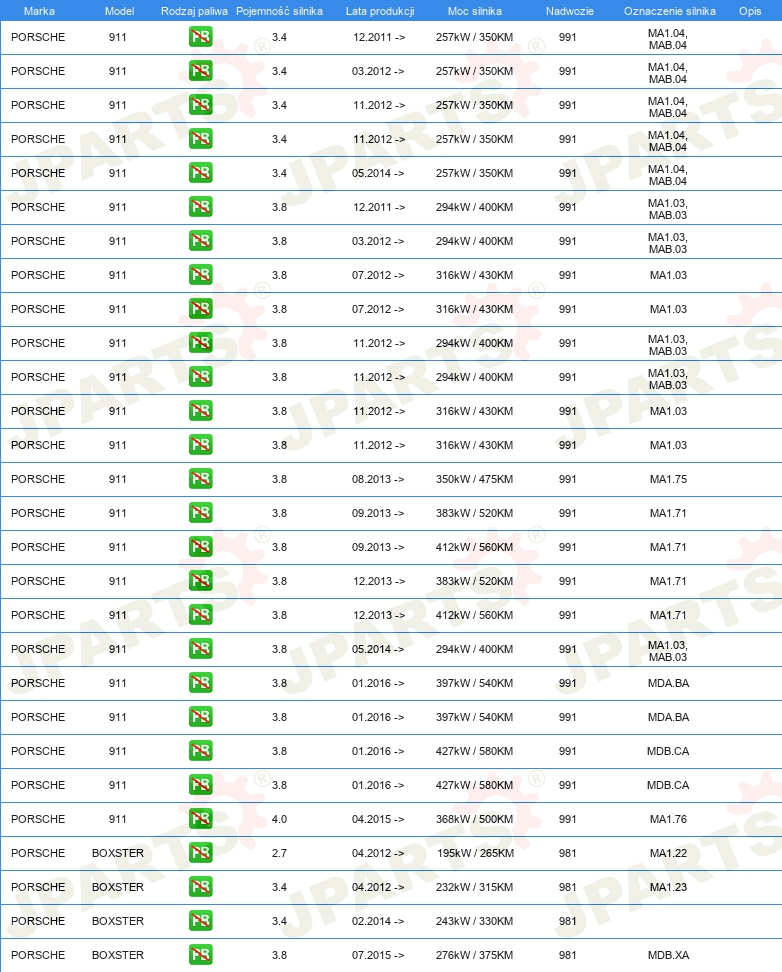The image size is (782, 972).
Task: Click the fuel icon in the Boxster 02.2014 row
Action: [200, 921]
